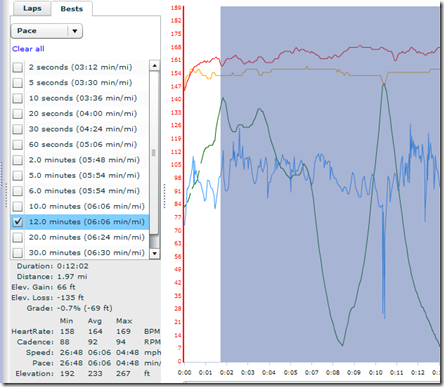Image resolution: width=444 pixels, height=387 pixels.
Task: Click the Clear all link
Action: click(28, 49)
